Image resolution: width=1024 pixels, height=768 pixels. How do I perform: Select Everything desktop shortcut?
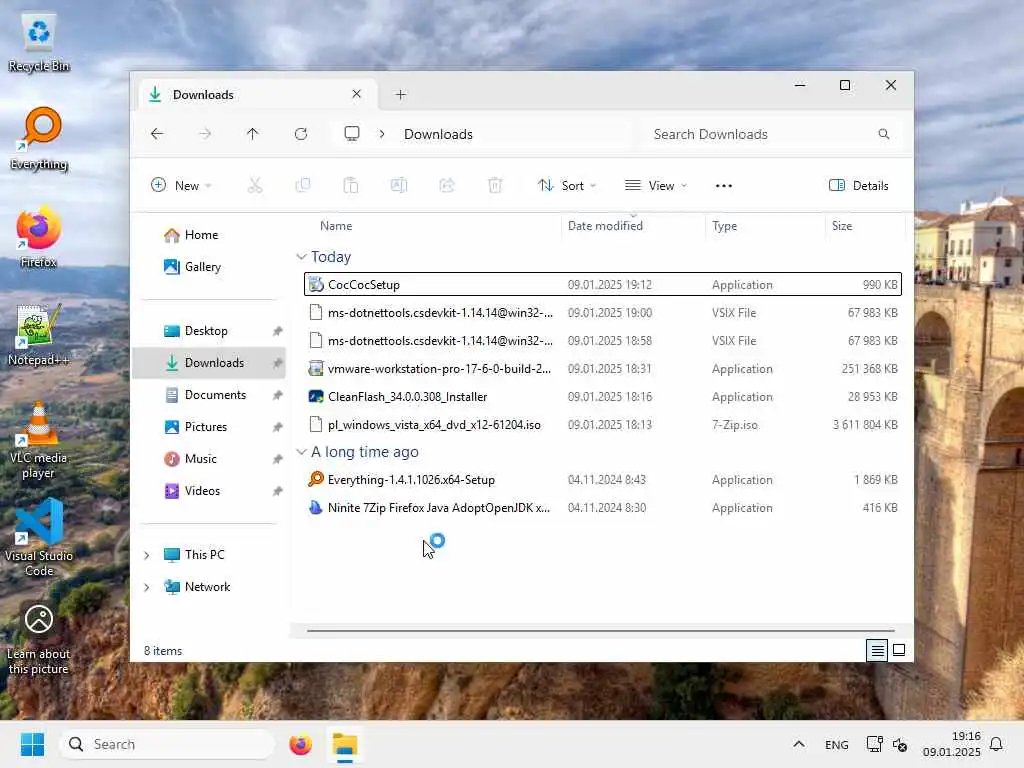click(x=39, y=139)
